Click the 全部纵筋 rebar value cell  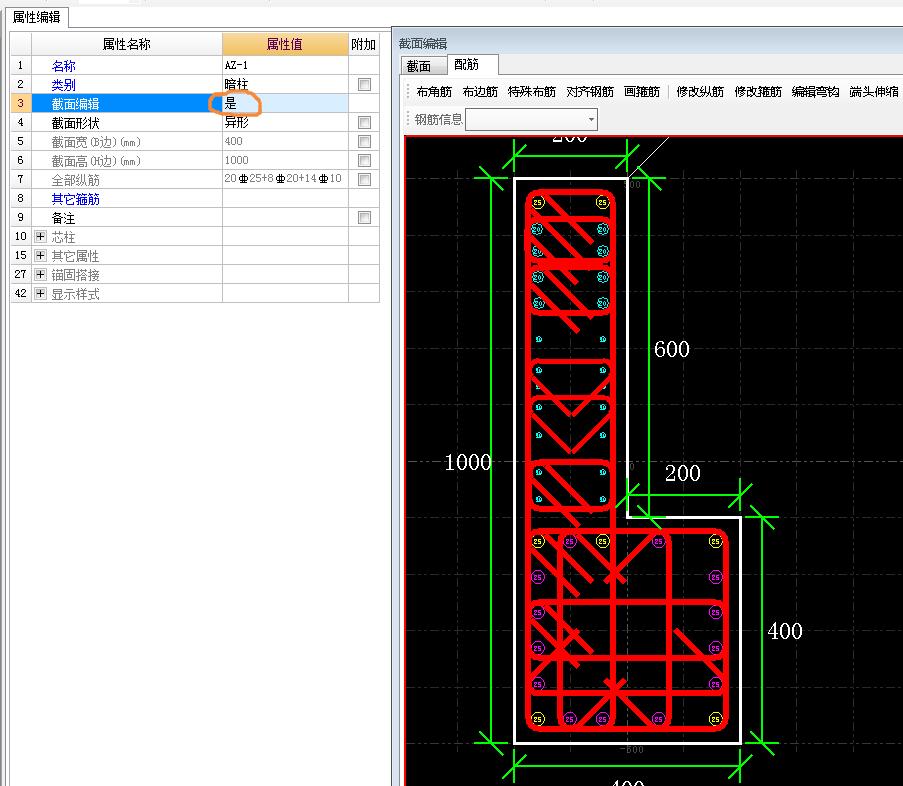pyautogui.click(x=285, y=180)
